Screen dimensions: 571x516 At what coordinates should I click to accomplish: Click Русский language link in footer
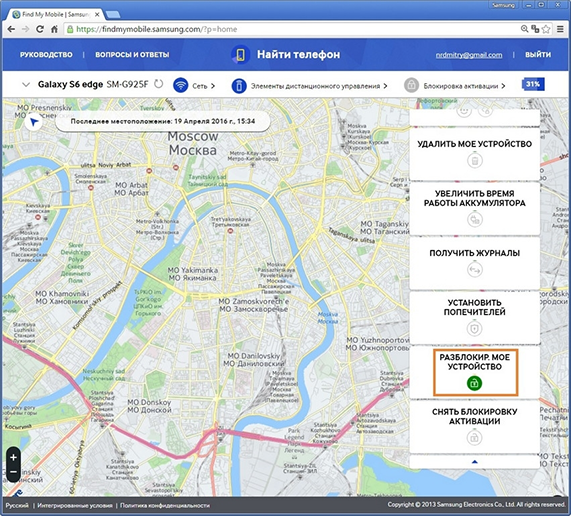coord(17,505)
